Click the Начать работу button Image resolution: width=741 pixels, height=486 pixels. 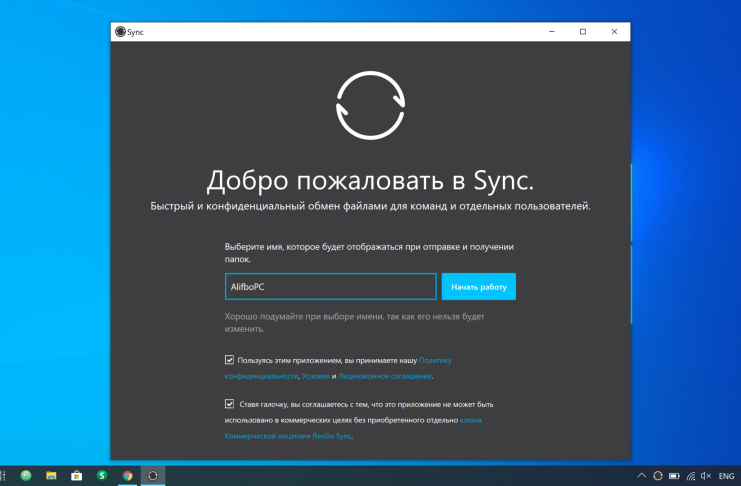pos(479,286)
